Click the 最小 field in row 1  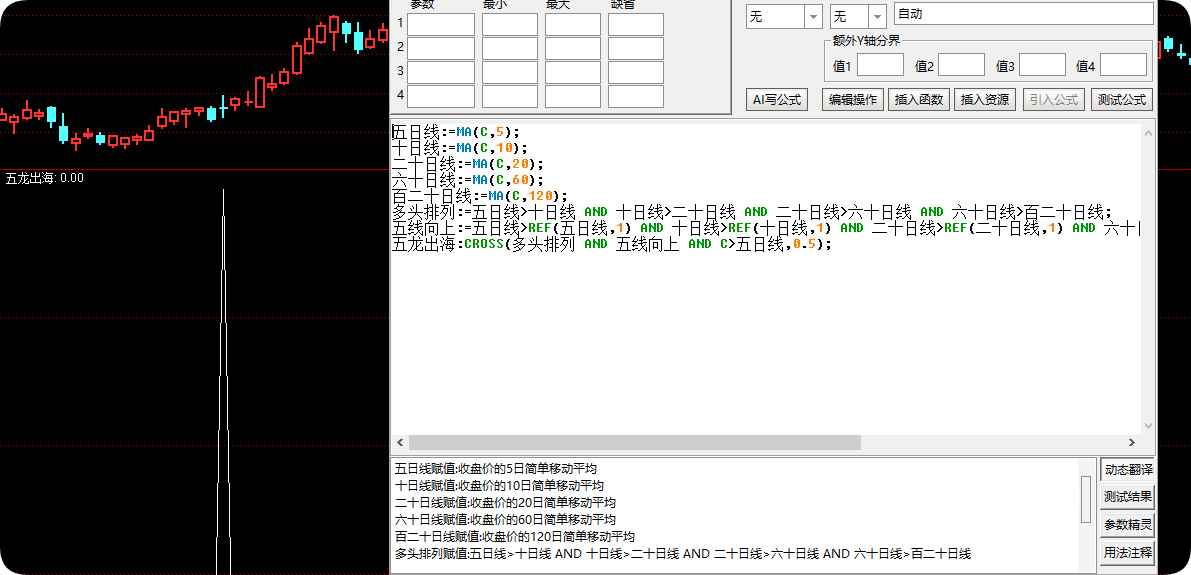(x=510, y=24)
